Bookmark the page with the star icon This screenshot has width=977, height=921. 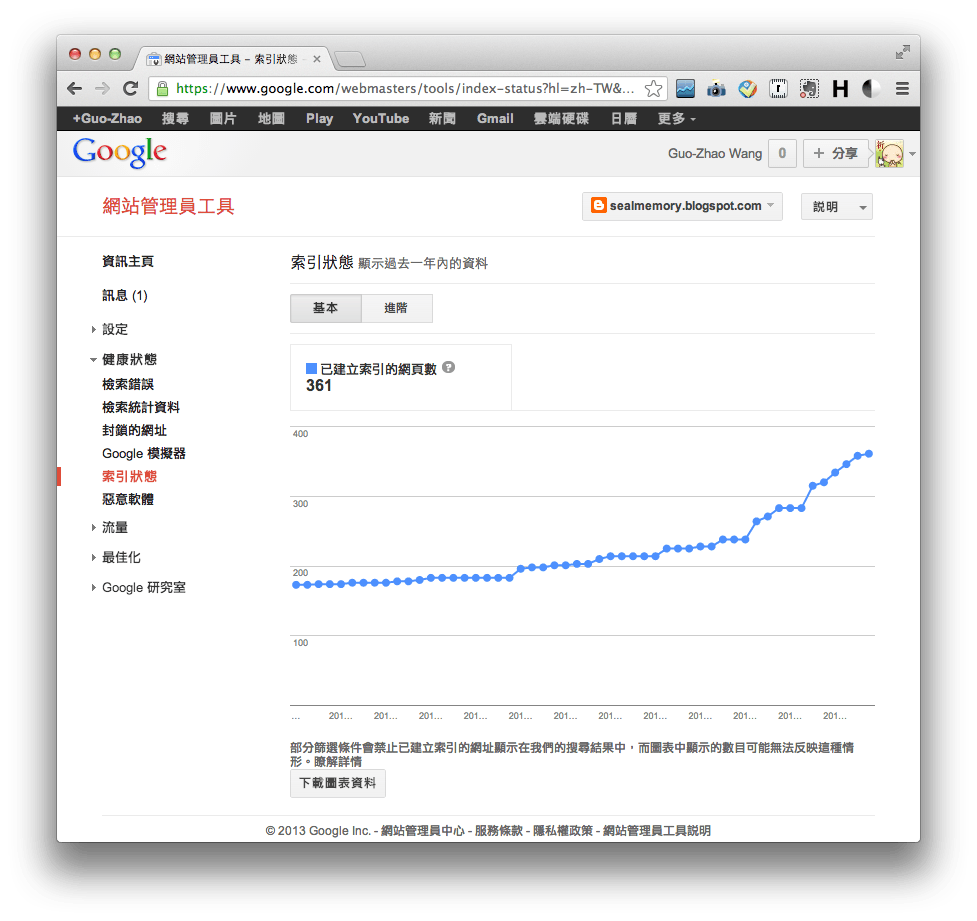tap(653, 88)
